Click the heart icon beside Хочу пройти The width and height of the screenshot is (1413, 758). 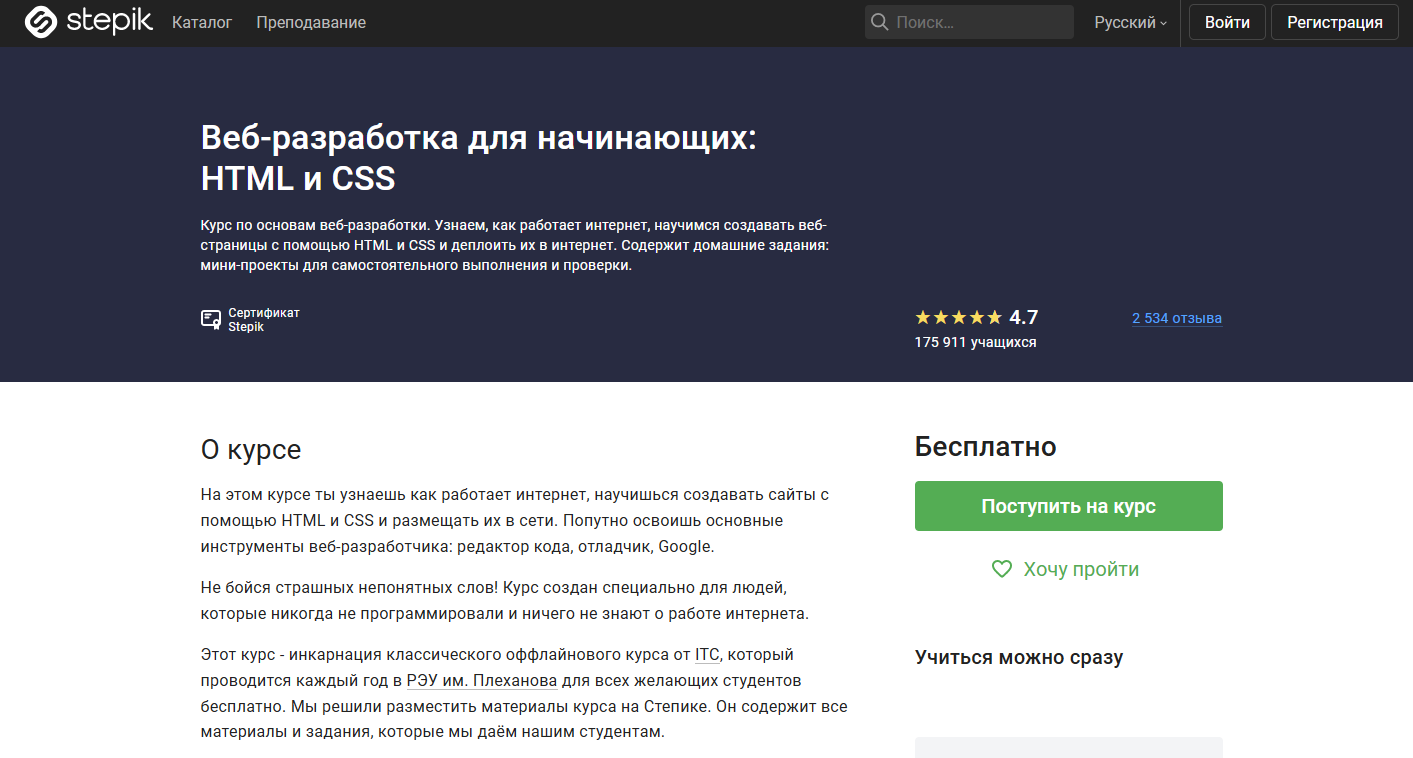click(1002, 568)
